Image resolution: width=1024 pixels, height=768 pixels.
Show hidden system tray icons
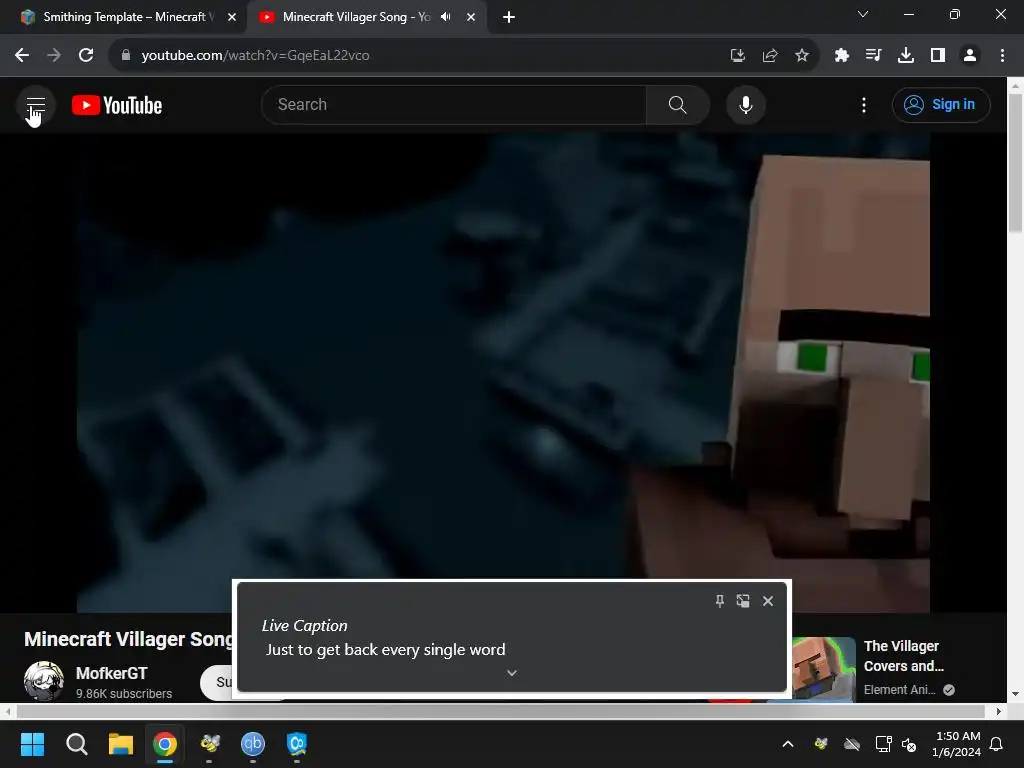[x=788, y=744]
